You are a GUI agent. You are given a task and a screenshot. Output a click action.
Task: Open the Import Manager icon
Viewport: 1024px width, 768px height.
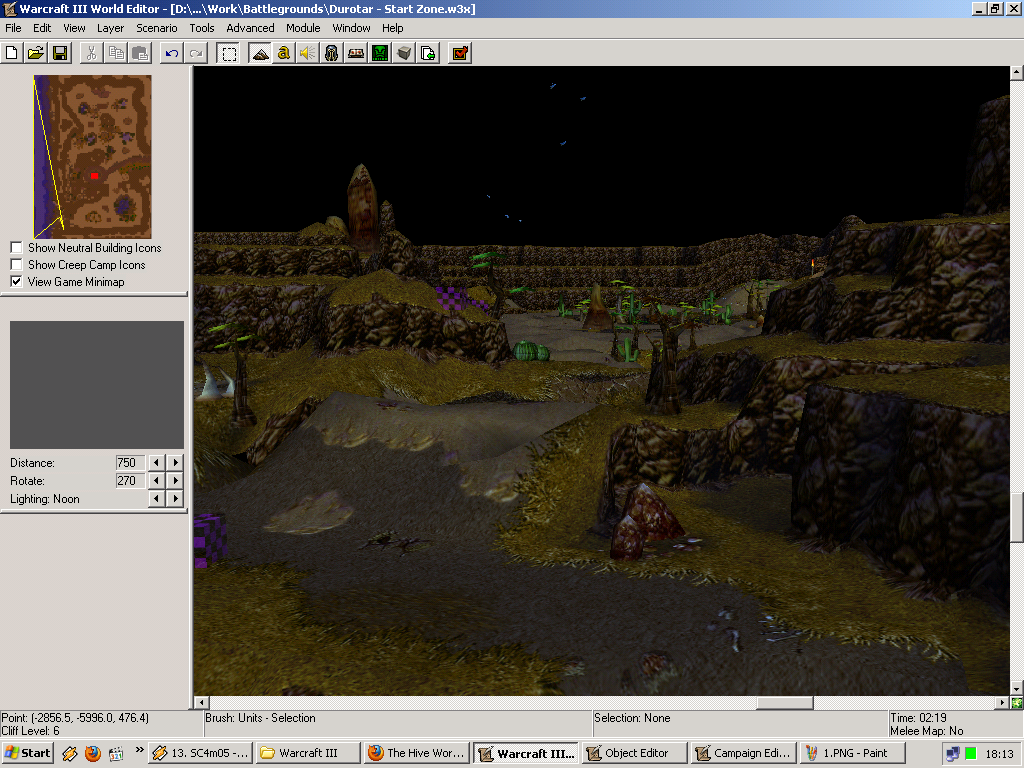(x=428, y=53)
